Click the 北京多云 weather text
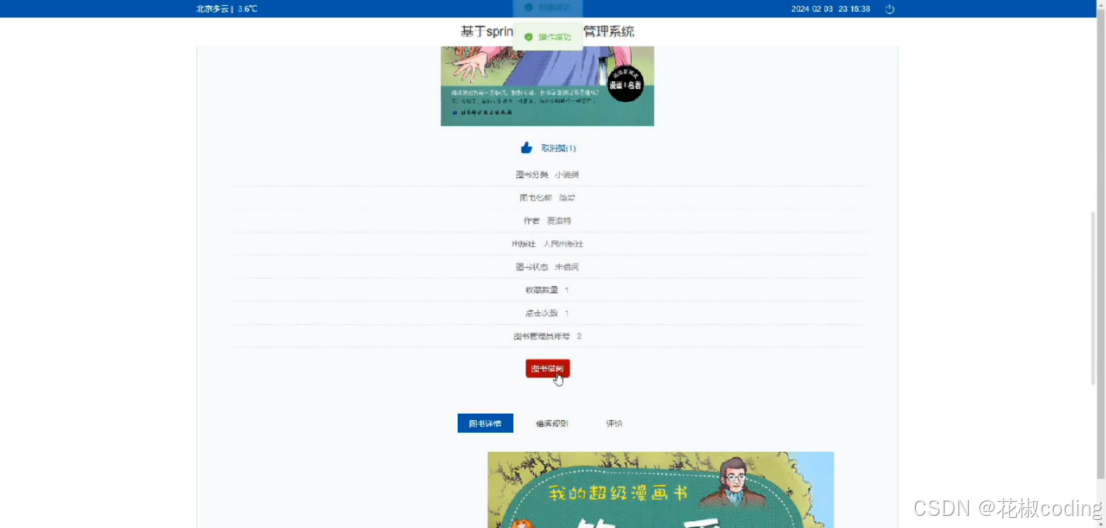Viewport: 1106px width, 528px height. (x=214, y=9)
